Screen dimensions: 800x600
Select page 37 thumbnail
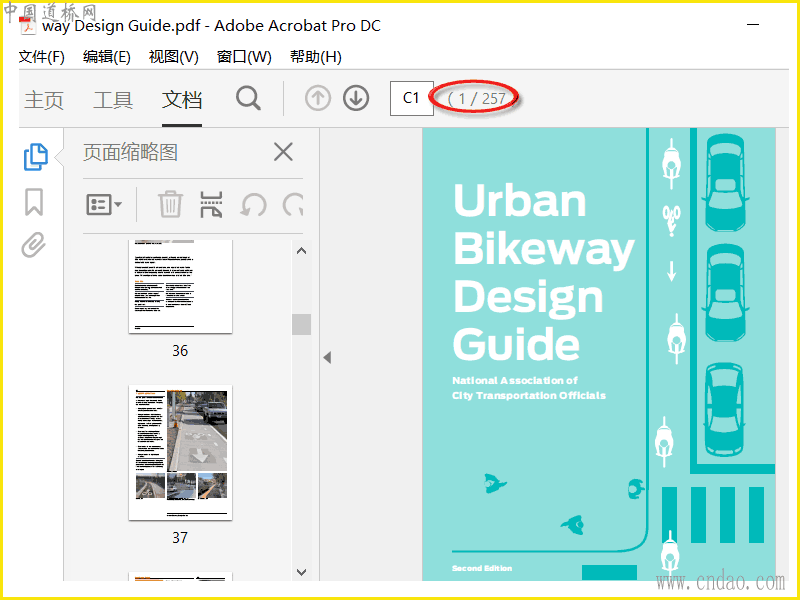click(x=181, y=453)
